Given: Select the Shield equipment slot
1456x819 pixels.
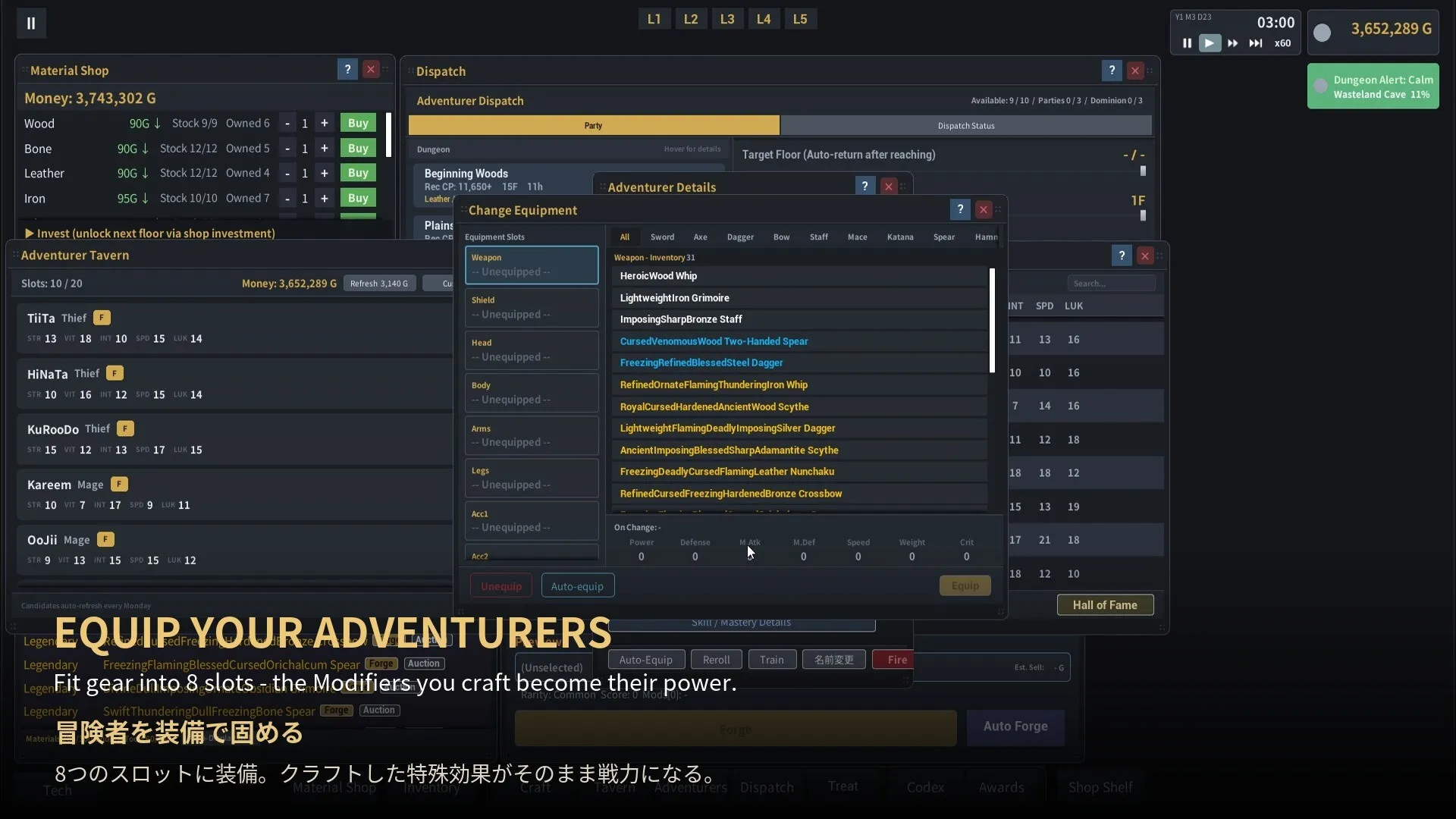Looking at the screenshot, I should click(532, 307).
